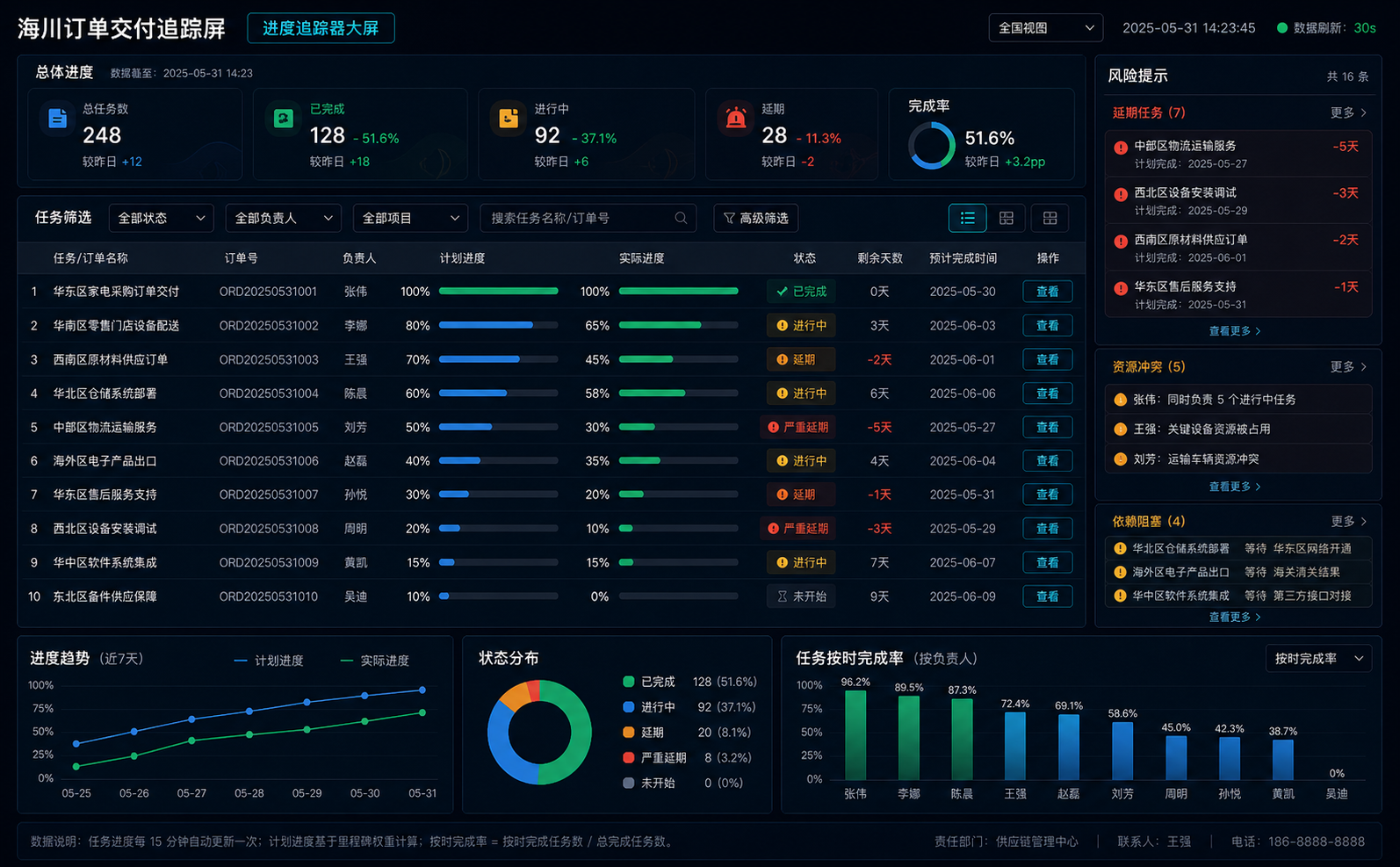Click 查看 for 华东区家电采购订单交付

(1047, 292)
